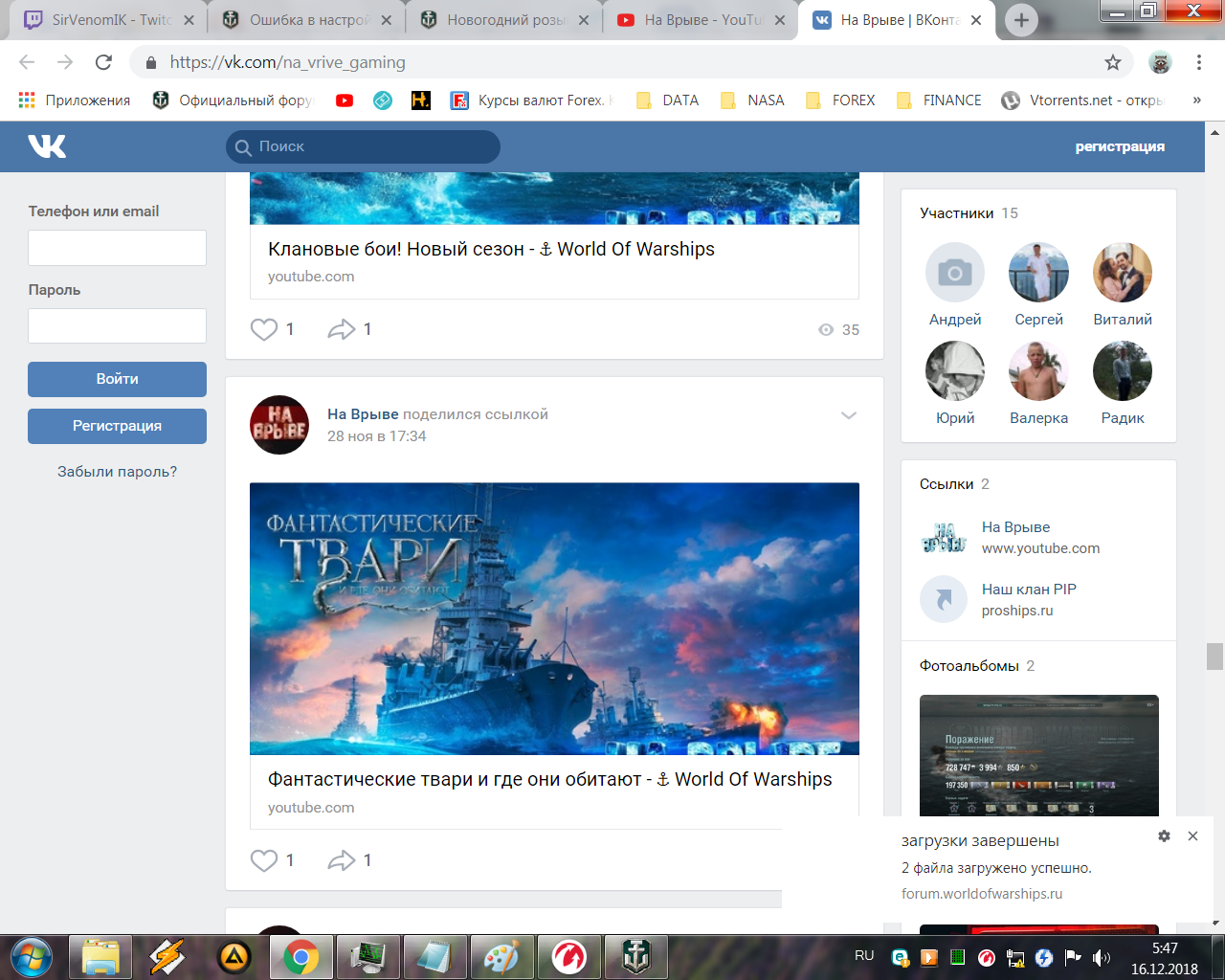Open the post date 28 ноя в 17:34
The image size is (1225, 980).
(376, 436)
